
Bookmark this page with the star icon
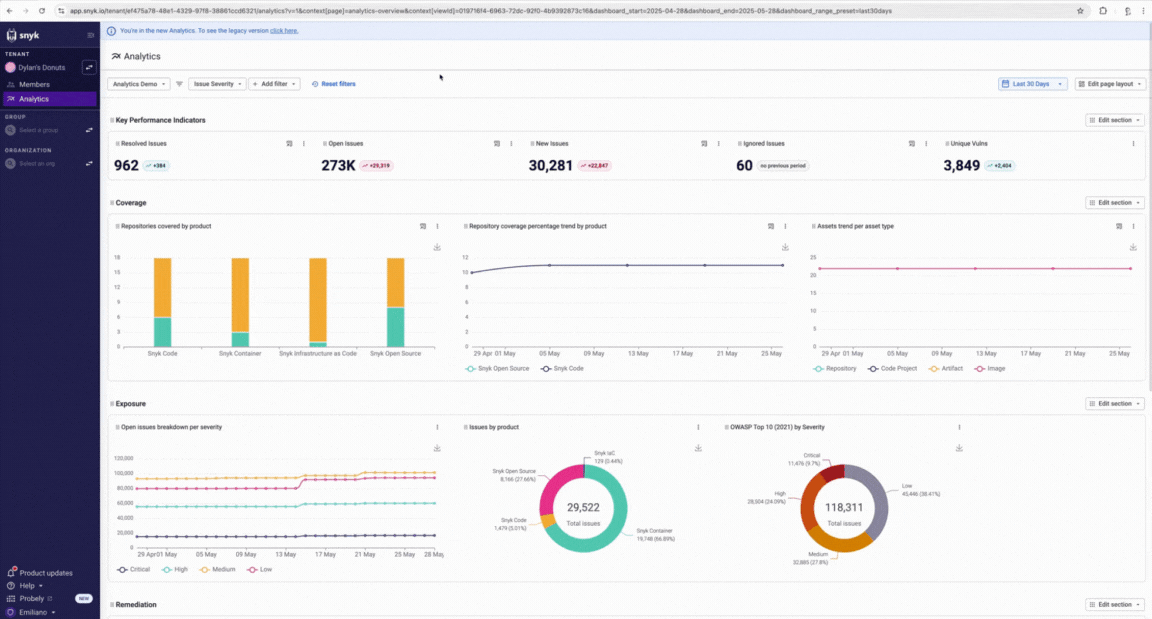(1080, 11)
